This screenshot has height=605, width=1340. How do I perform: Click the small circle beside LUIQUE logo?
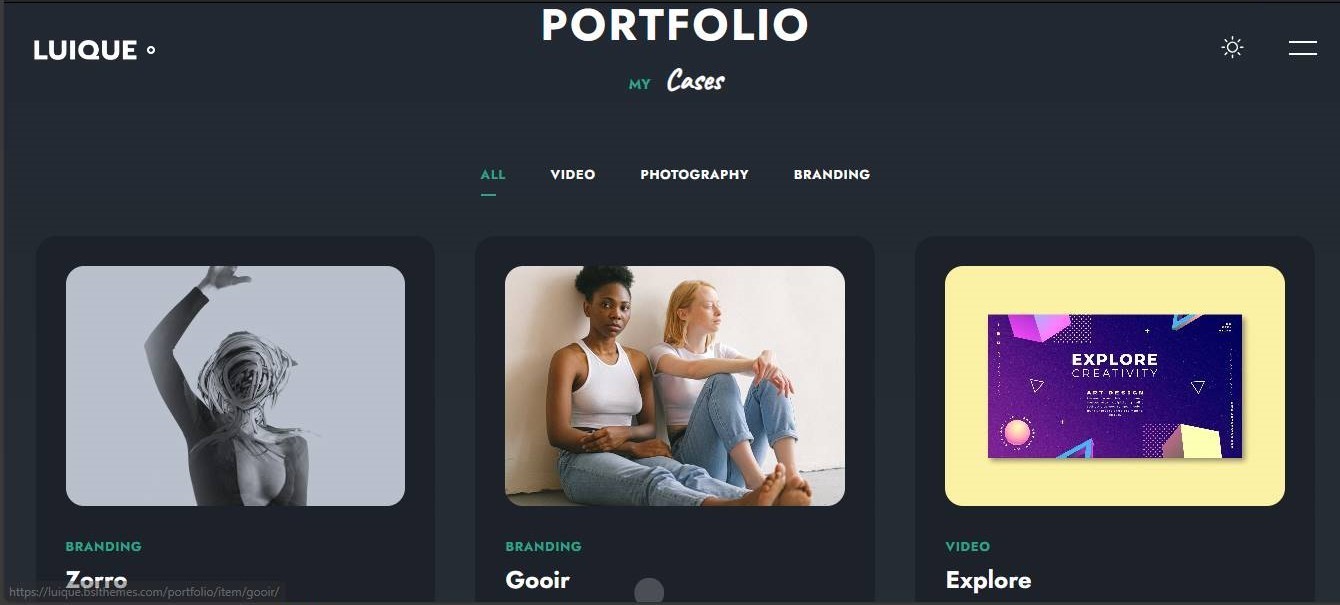[151, 50]
